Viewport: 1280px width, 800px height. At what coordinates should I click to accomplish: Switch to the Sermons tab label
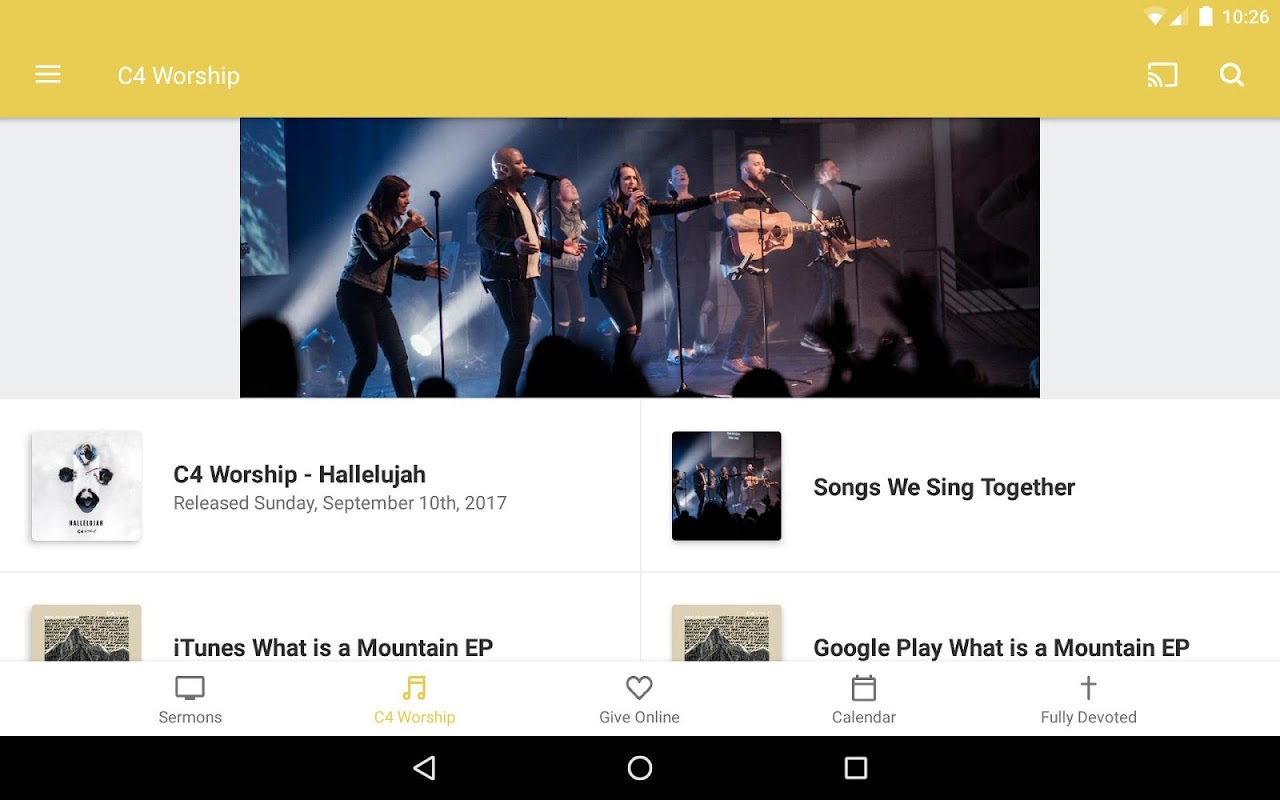pos(190,717)
